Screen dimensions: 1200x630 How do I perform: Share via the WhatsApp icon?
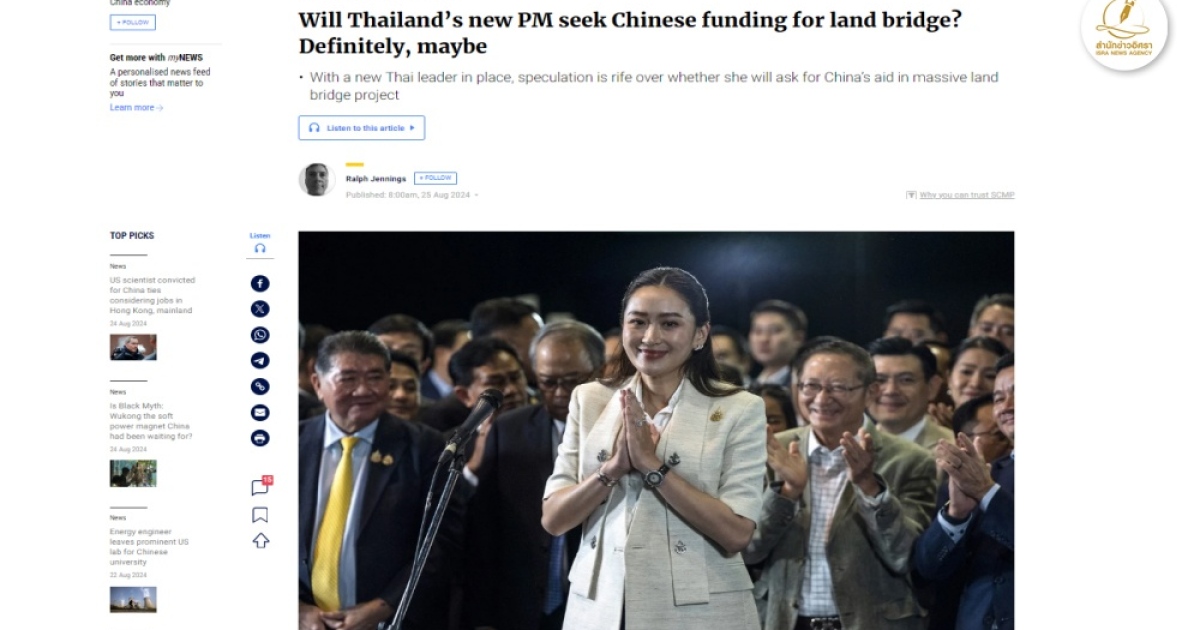260,335
